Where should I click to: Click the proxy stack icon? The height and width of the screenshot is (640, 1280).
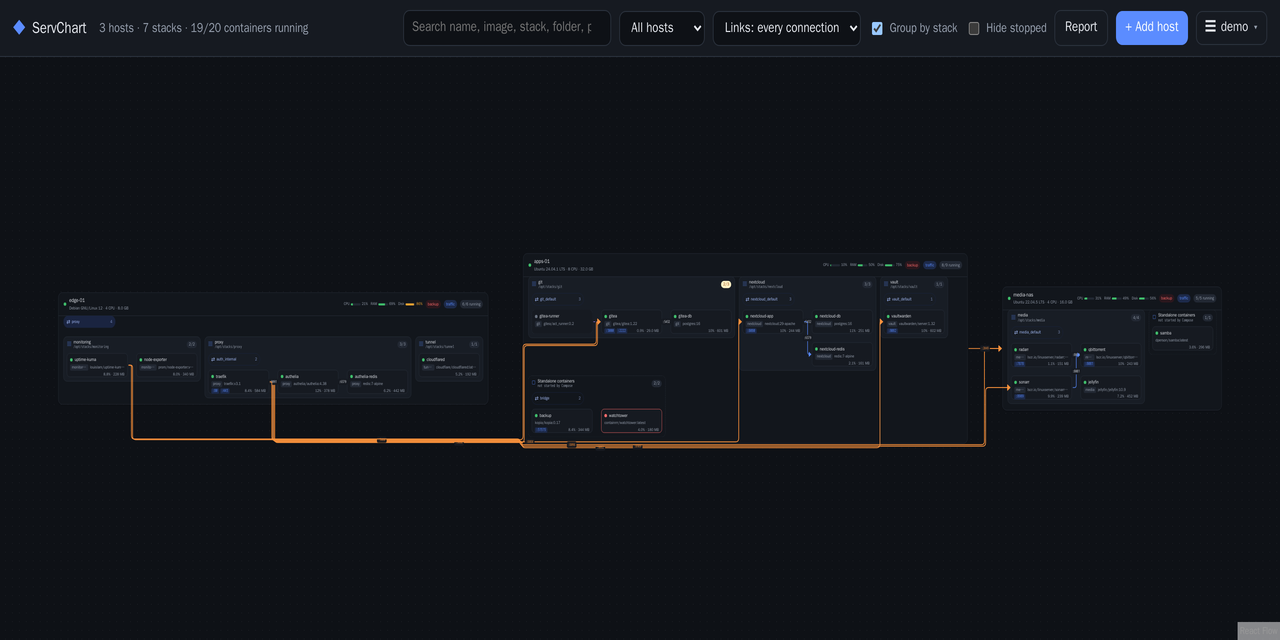click(x=210, y=344)
